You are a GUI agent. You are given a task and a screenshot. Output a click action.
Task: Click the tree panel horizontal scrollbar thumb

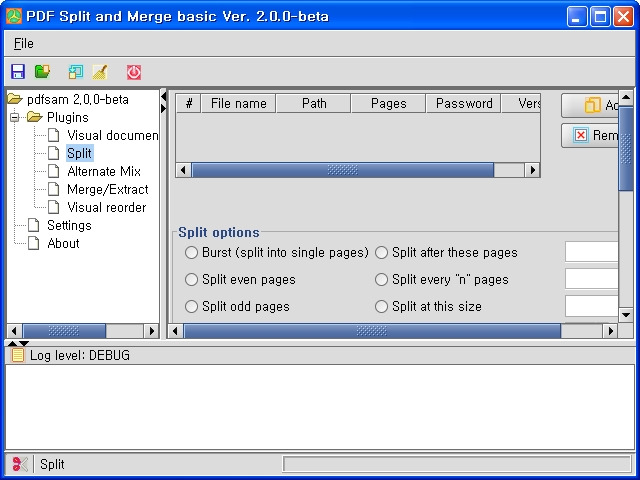(64, 331)
